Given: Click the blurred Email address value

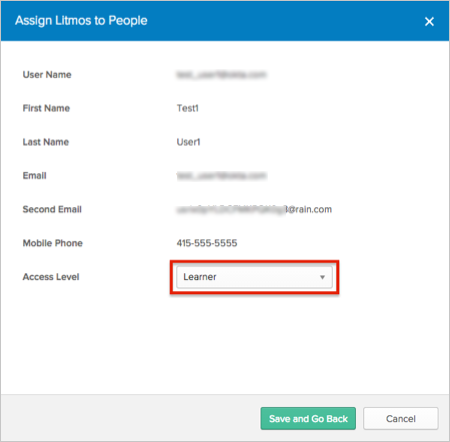Looking at the screenshot, I should tap(222, 176).
